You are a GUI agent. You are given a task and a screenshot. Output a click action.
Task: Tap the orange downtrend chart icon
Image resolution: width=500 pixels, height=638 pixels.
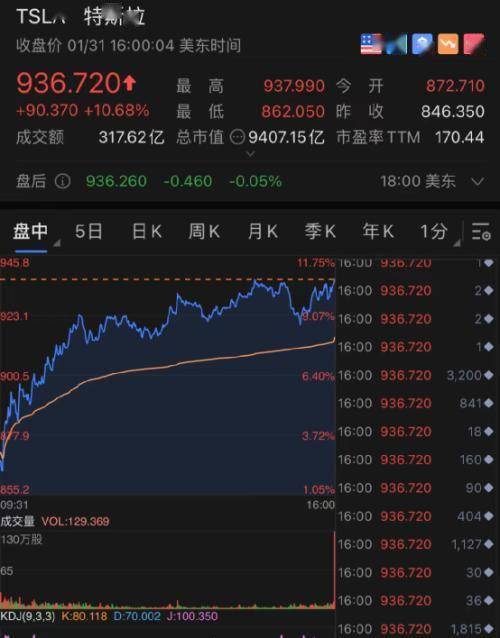[448, 44]
